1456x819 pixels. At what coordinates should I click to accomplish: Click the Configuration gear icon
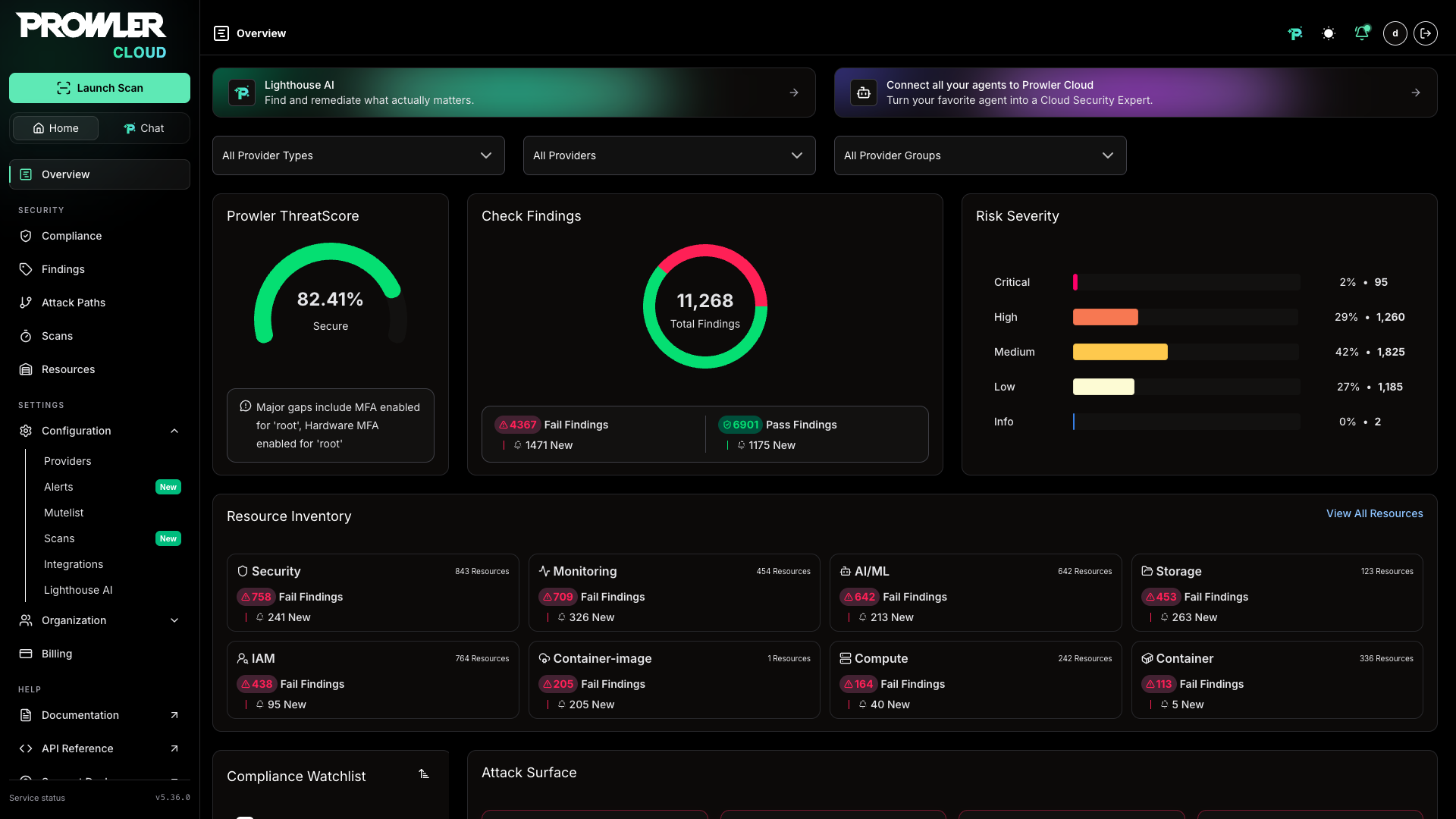26,431
